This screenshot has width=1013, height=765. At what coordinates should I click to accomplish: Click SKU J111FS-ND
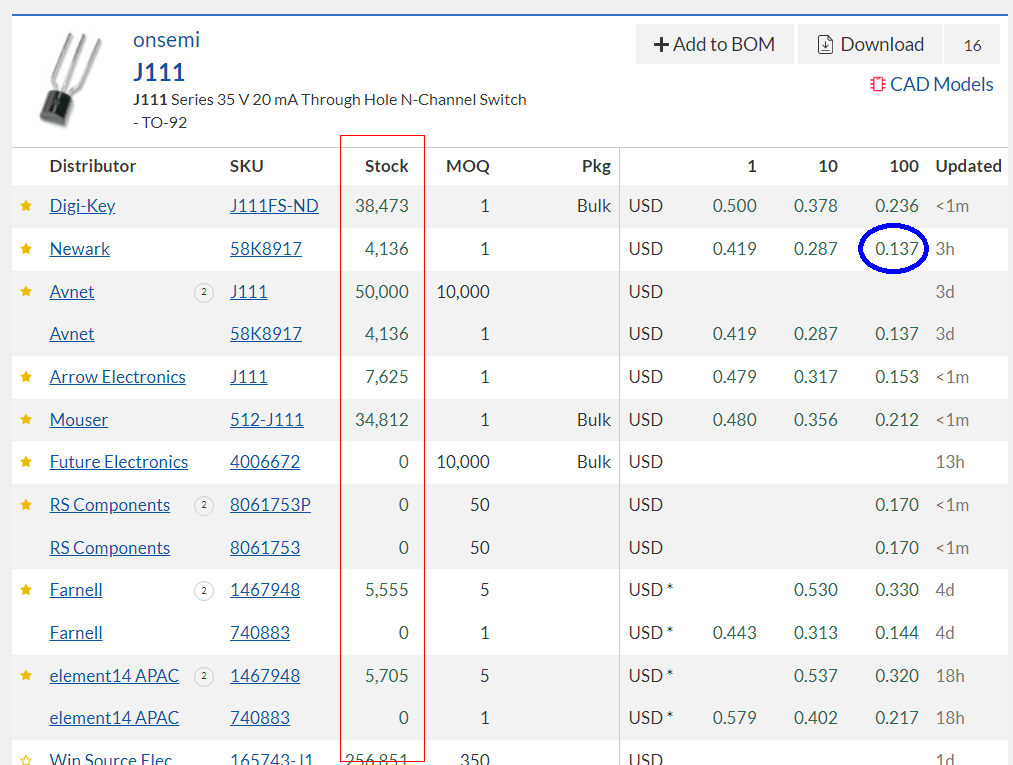point(274,206)
